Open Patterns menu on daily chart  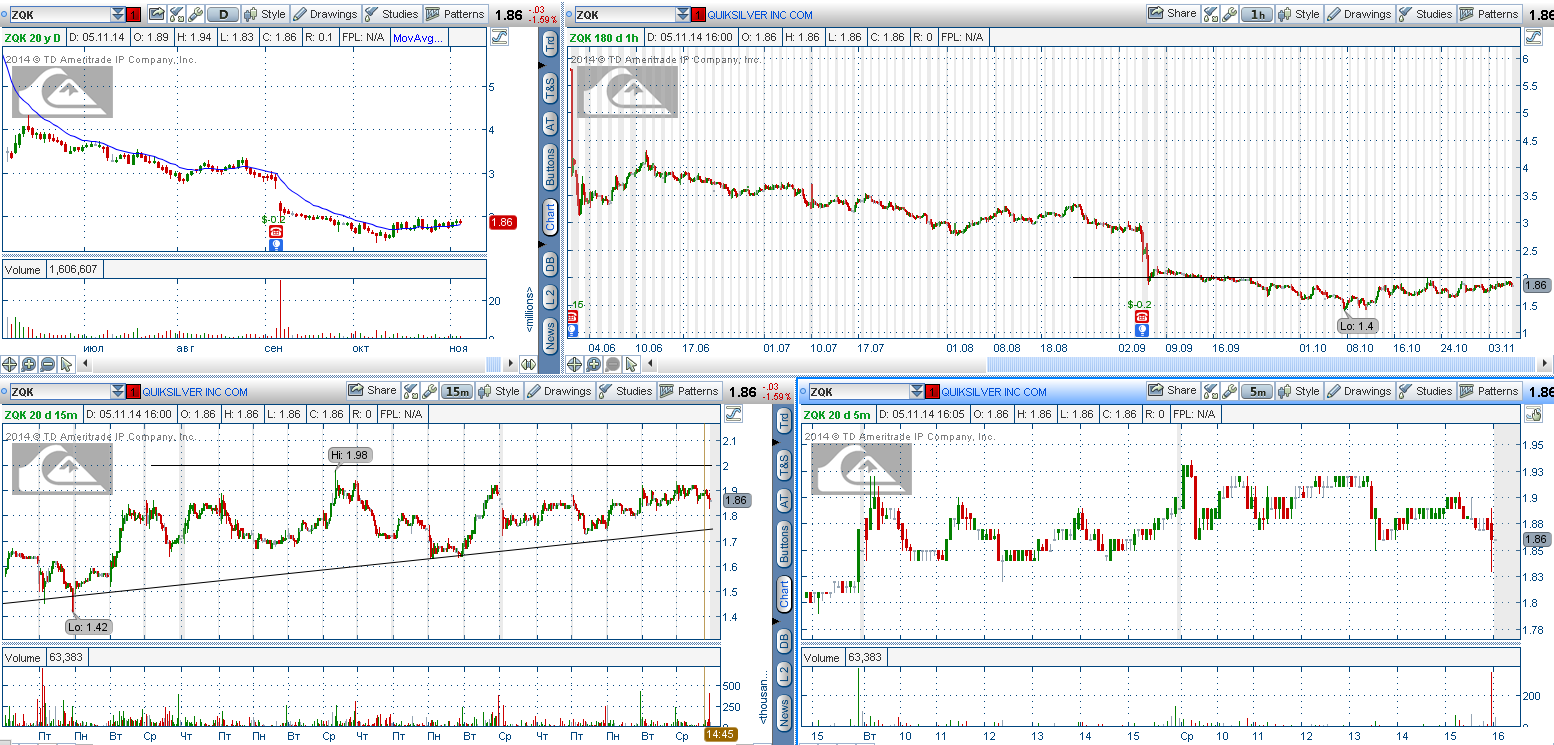point(456,14)
